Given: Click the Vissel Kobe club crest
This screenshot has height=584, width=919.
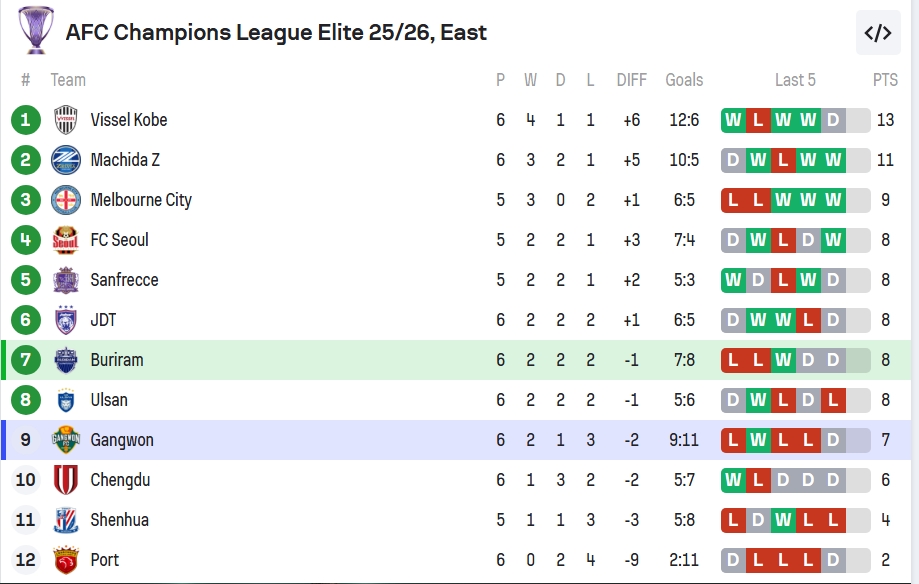Looking at the screenshot, I should pos(66,120).
